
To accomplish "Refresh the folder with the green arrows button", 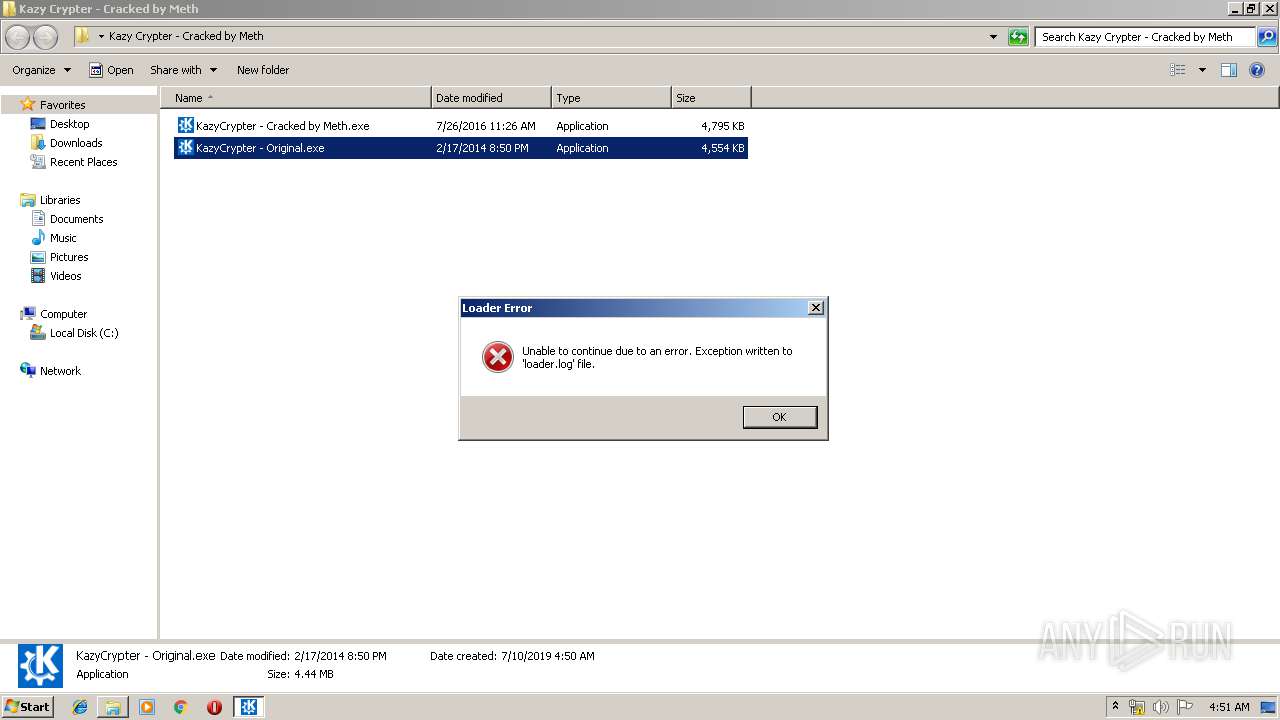I will coord(1018,37).
